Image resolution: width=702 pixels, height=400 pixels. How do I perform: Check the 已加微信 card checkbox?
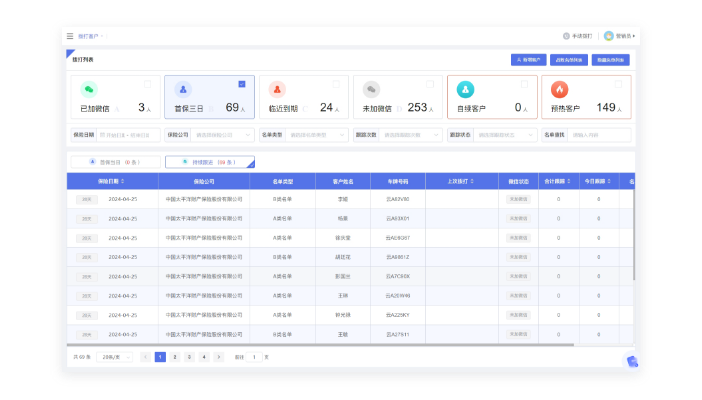point(148,84)
